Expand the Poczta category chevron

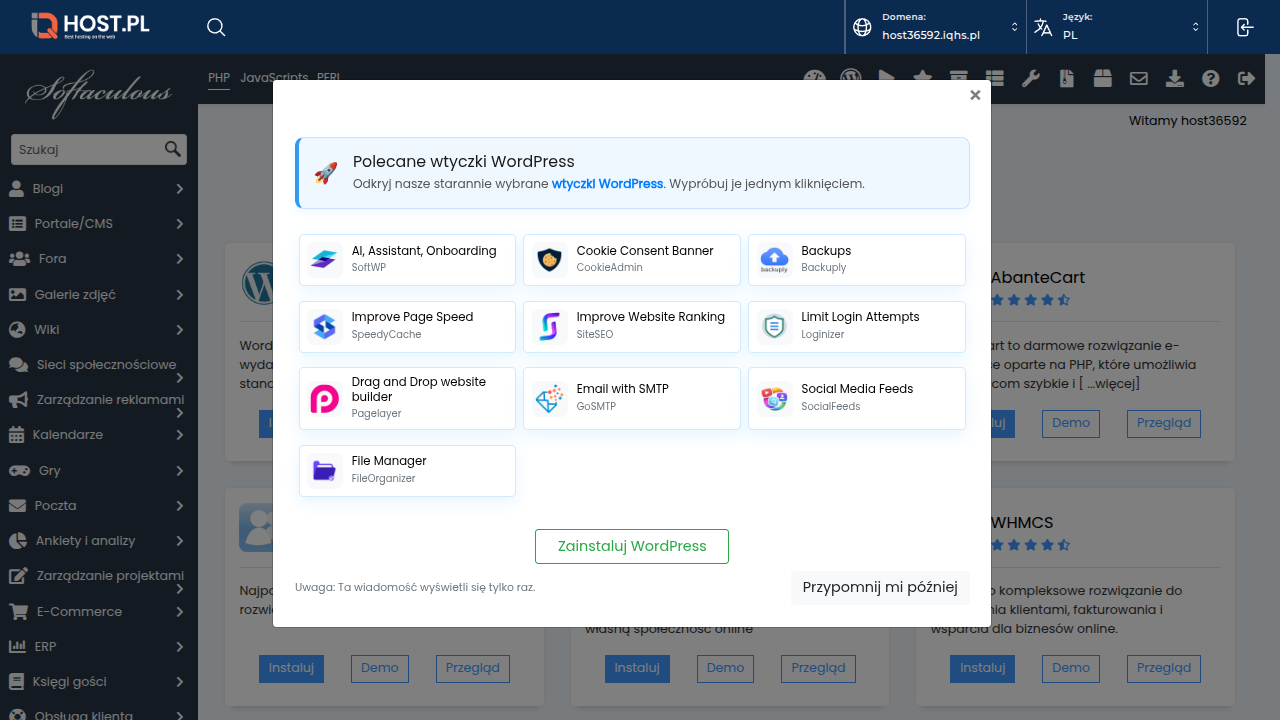(x=180, y=506)
